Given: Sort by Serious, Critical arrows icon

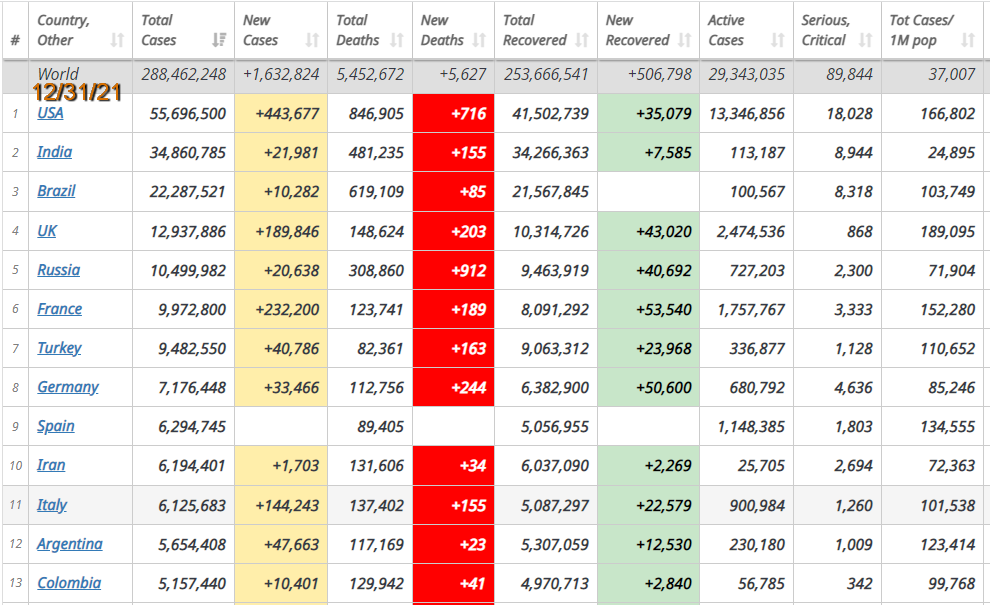Looking at the screenshot, I should (x=866, y=40).
